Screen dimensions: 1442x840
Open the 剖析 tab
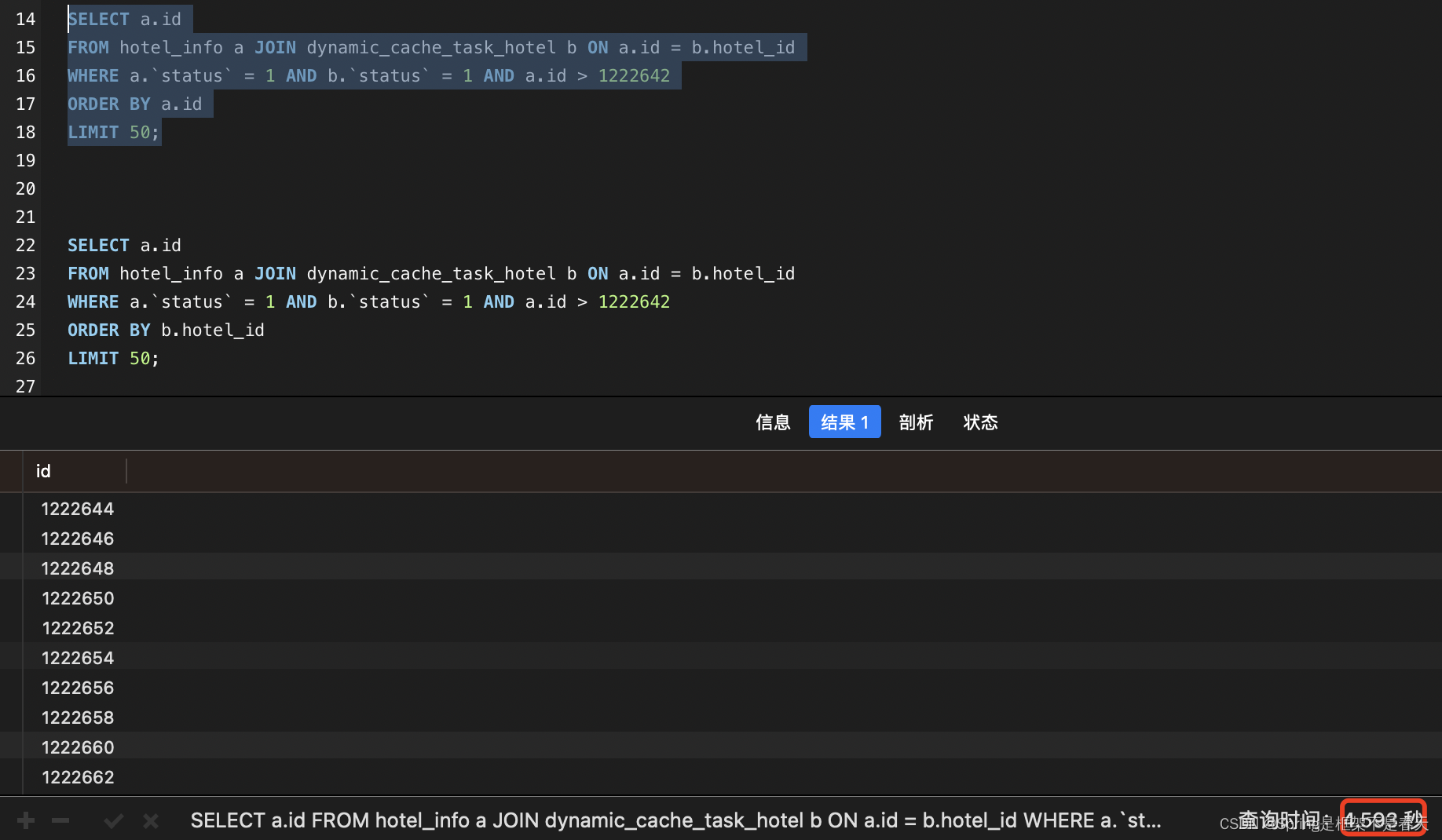[x=916, y=422]
